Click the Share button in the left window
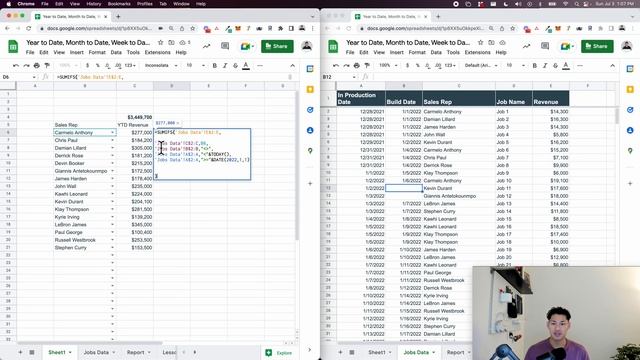640x360 pixels. 277,46
